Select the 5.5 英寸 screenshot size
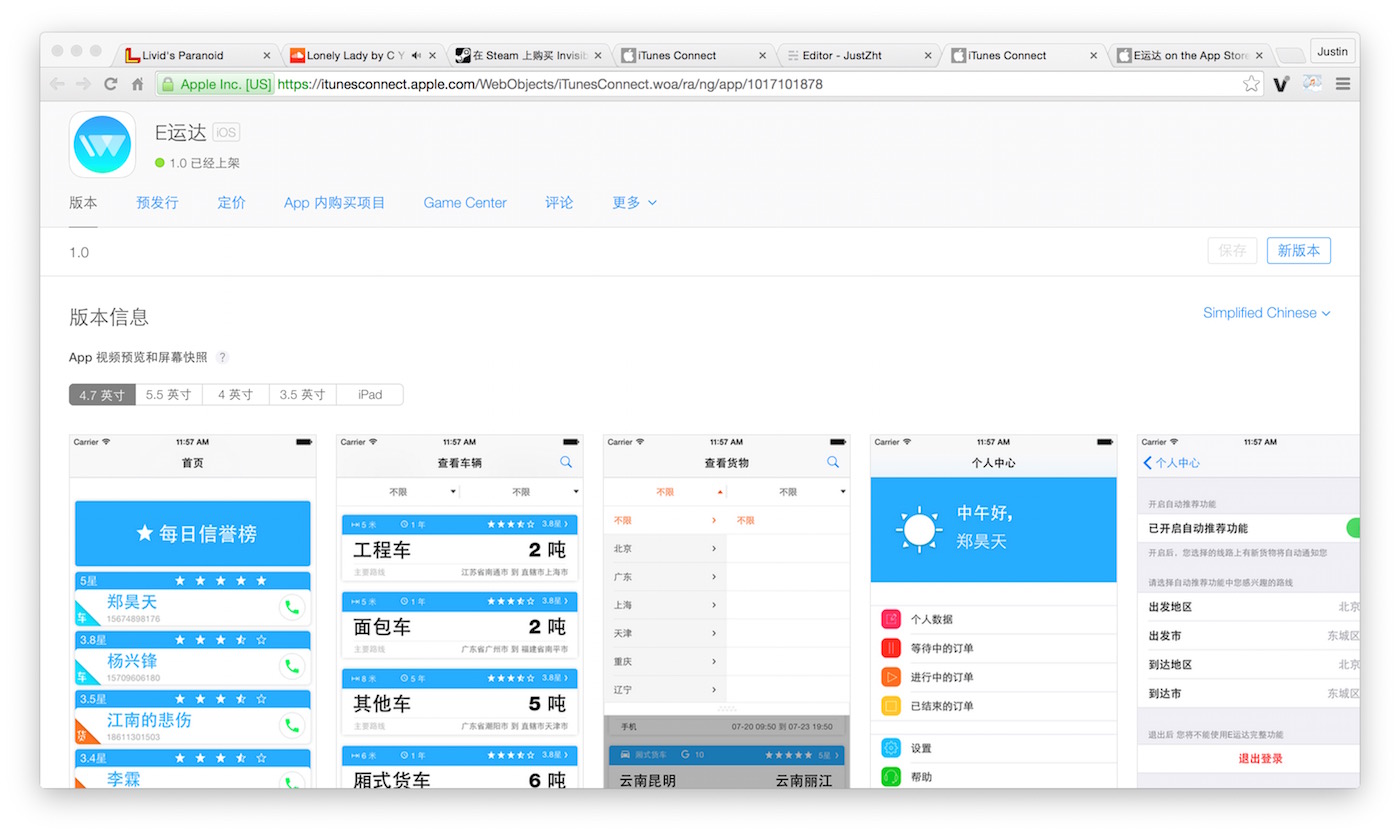This screenshot has height=836, width=1400. tap(169, 395)
